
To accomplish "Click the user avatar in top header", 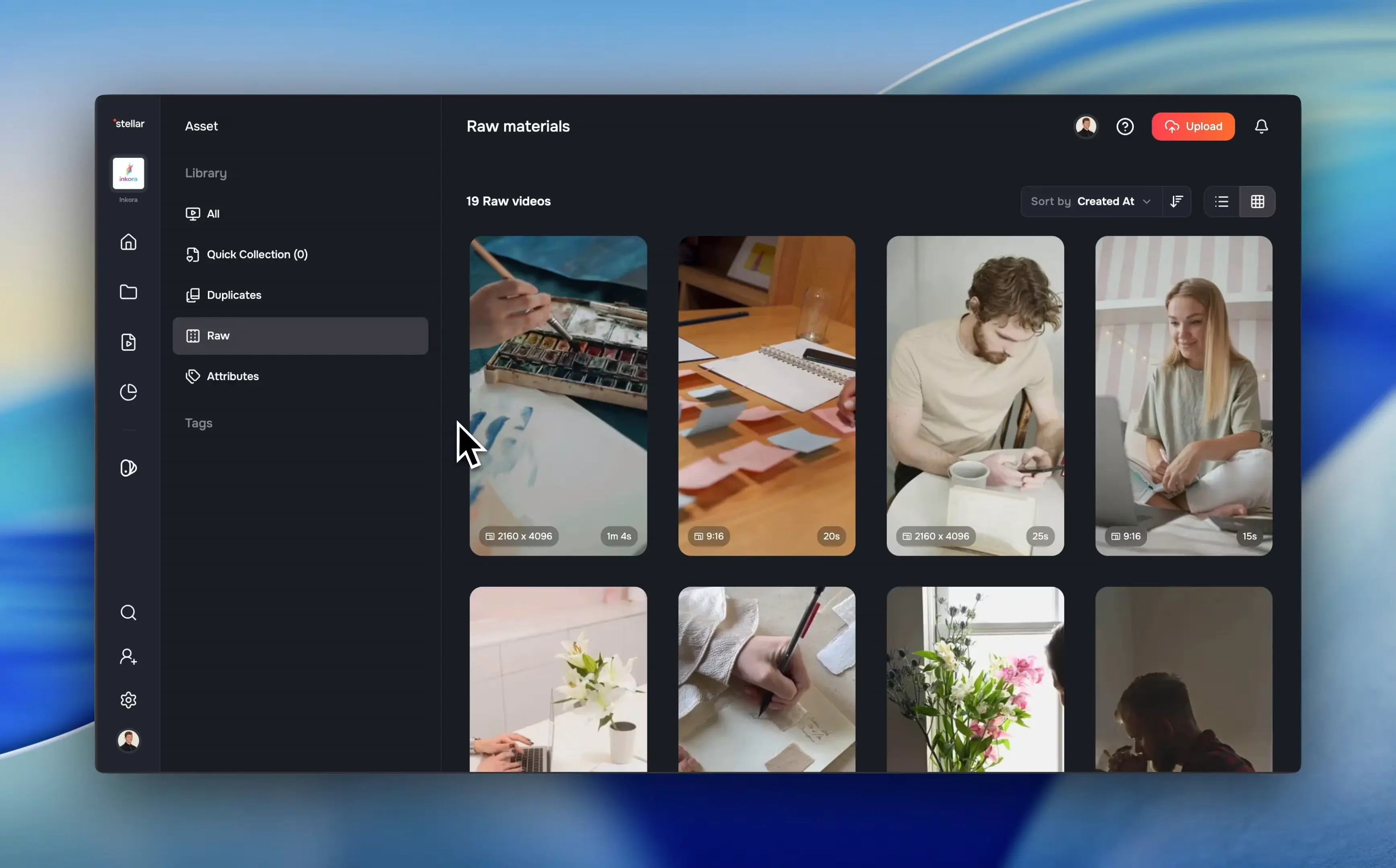I will pyautogui.click(x=1086, y=126).
